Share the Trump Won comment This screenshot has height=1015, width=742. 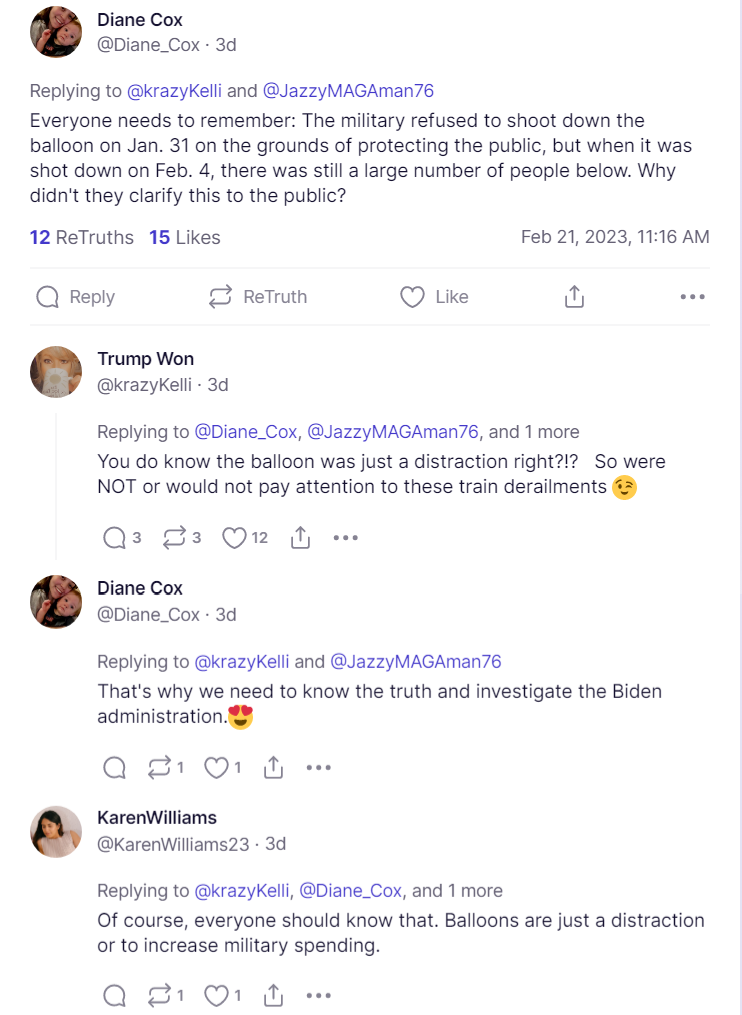pos(300,538)
